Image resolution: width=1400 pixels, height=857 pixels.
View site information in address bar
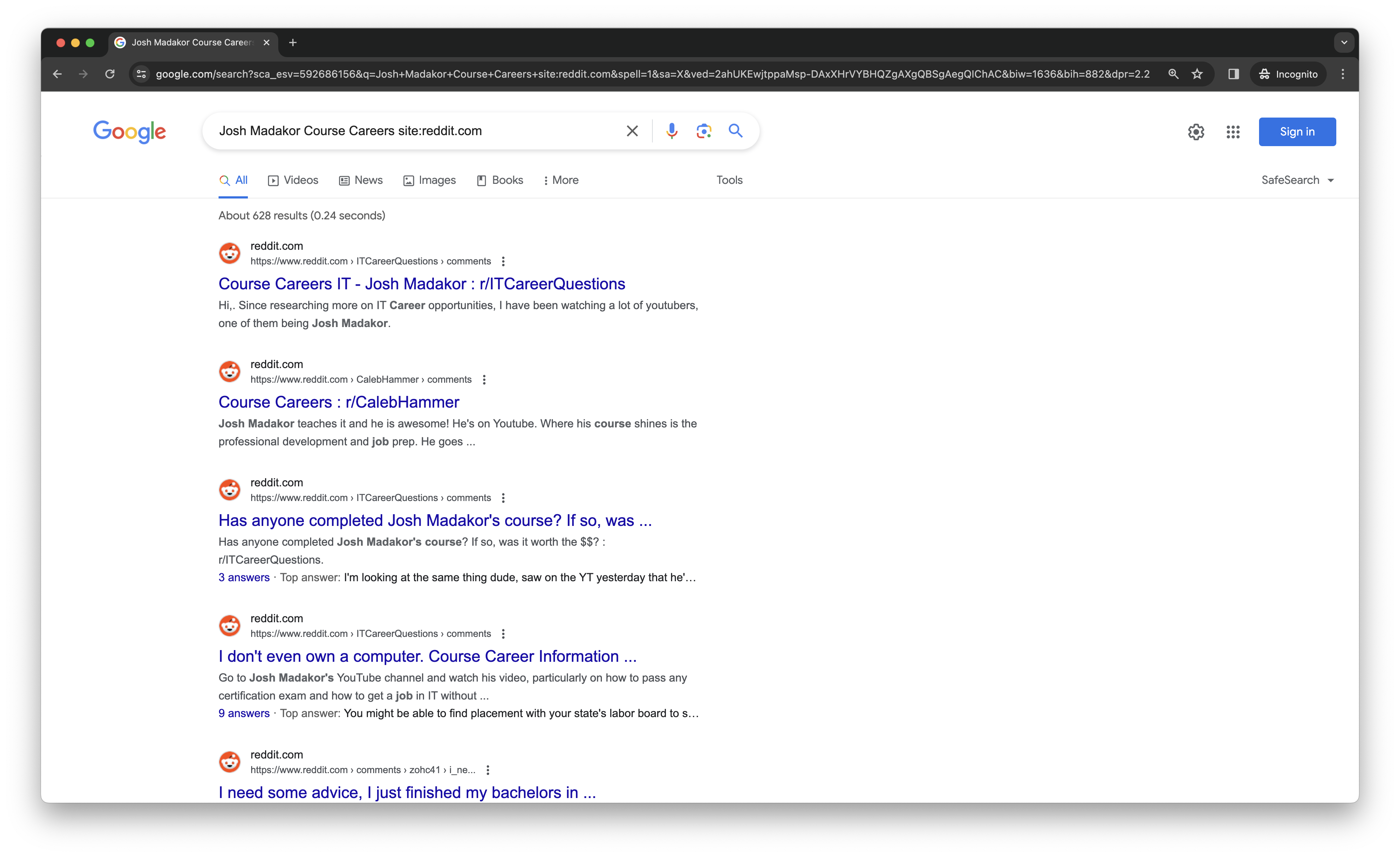(x=141, y=74)
